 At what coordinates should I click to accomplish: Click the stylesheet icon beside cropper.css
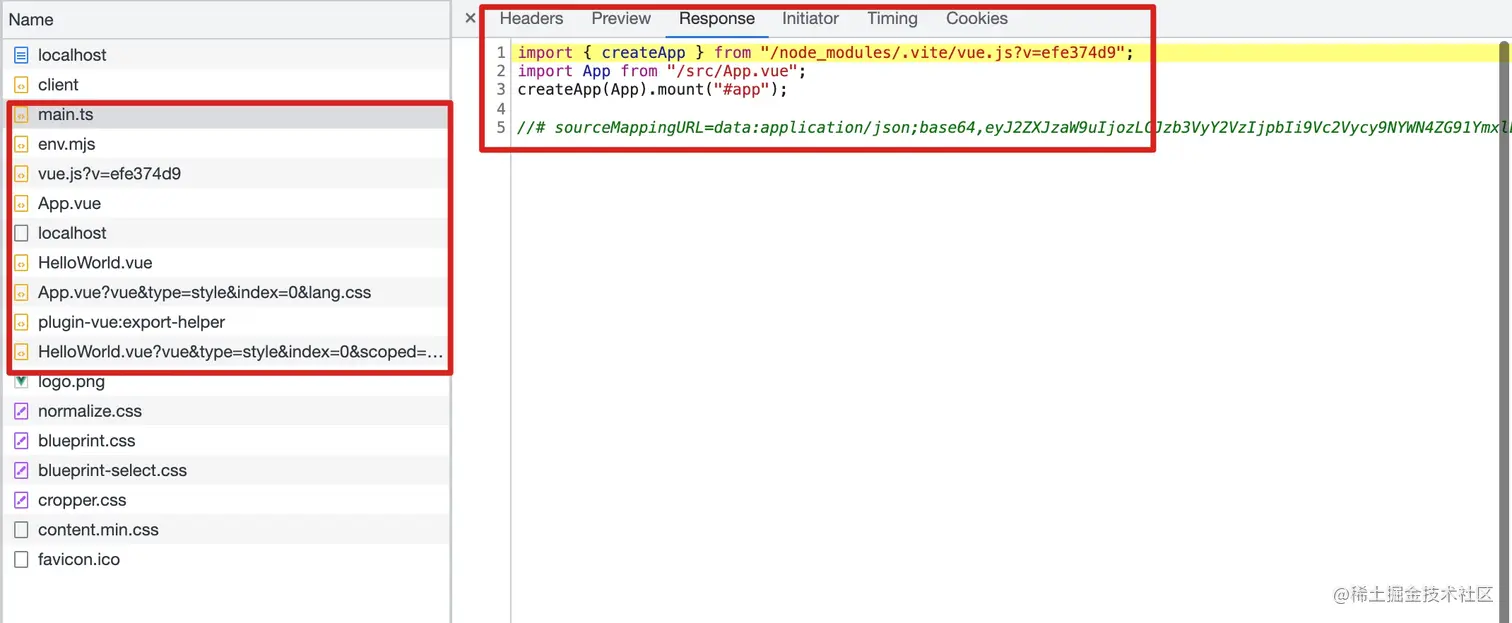click(21, 500)
